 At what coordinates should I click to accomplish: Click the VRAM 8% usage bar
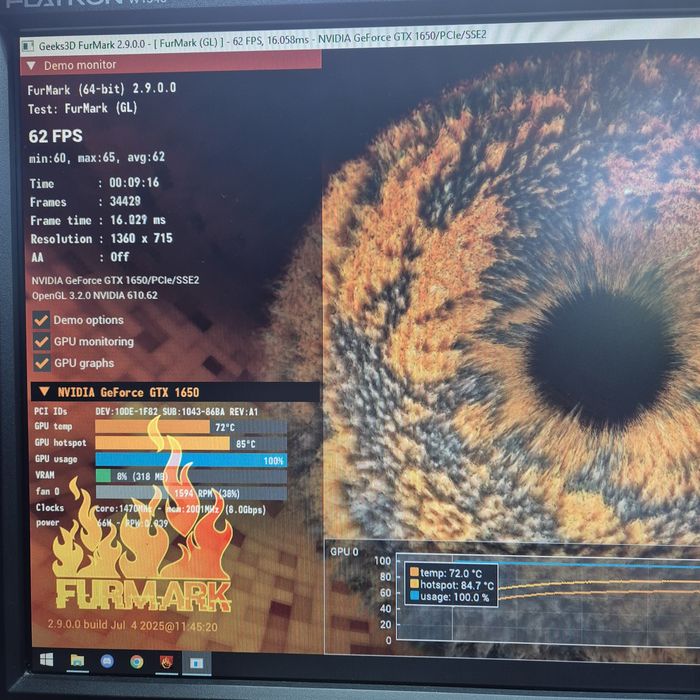[x=191, y=476]
